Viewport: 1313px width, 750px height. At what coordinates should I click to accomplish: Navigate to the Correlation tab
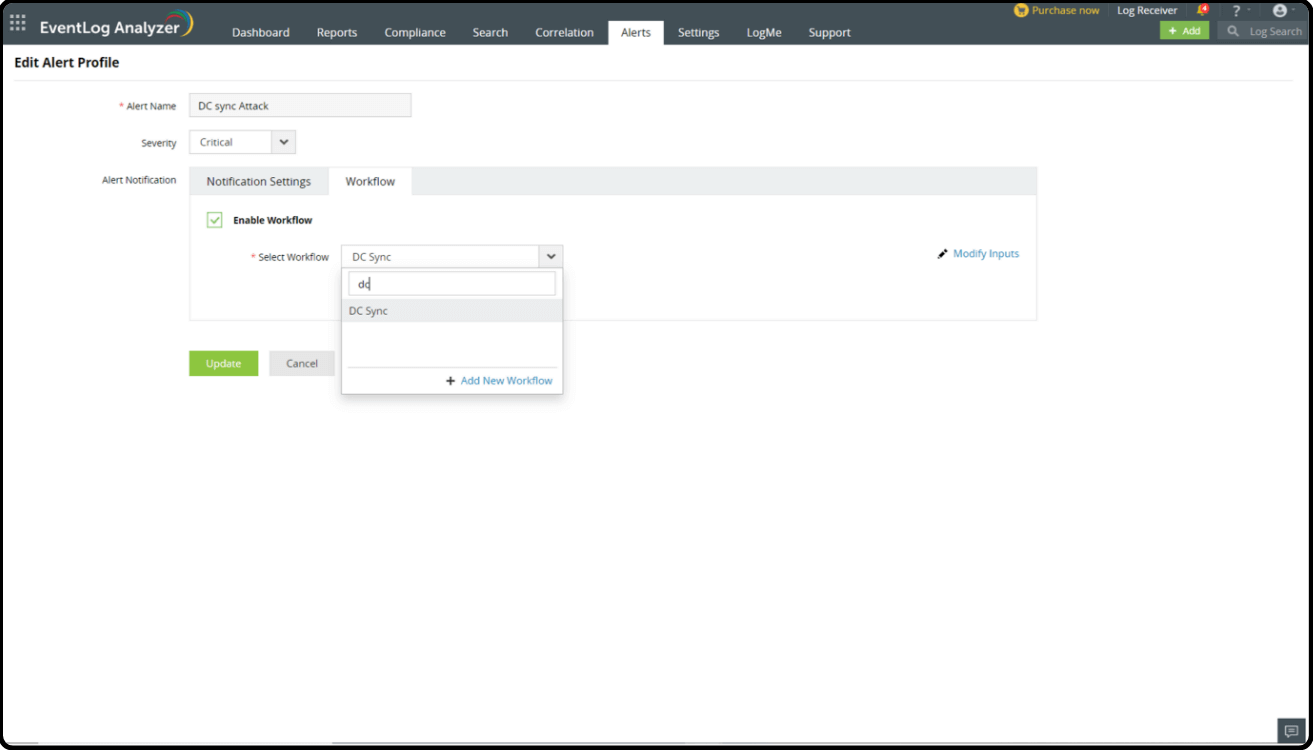coord(564,32)
